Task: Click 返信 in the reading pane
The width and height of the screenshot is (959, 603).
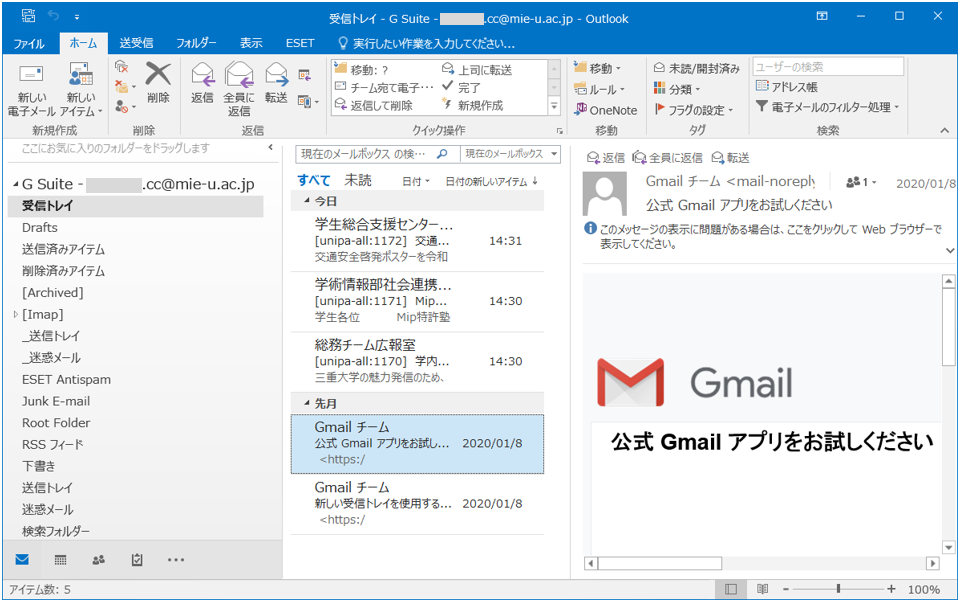Action: (x=605, y=158)
